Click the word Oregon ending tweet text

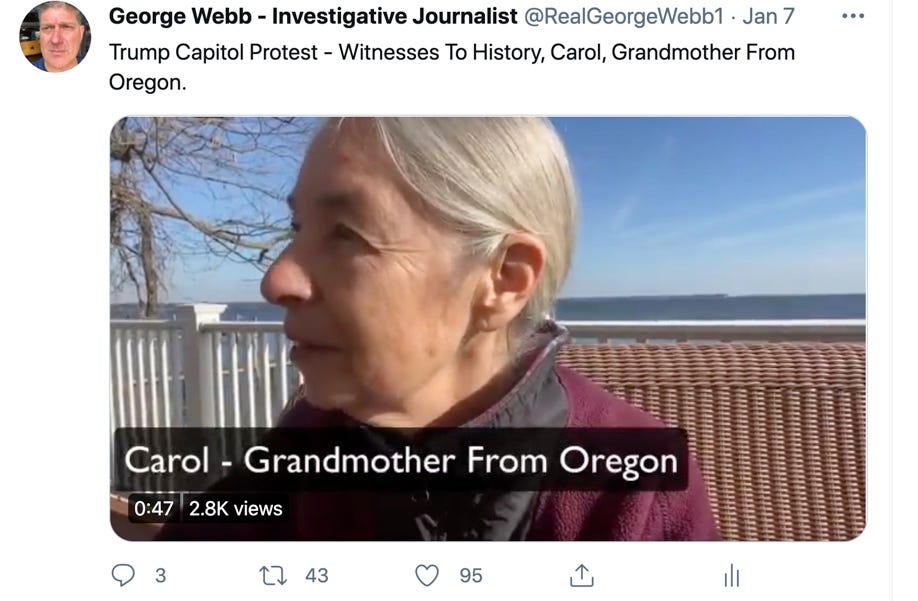click(147, 83)
